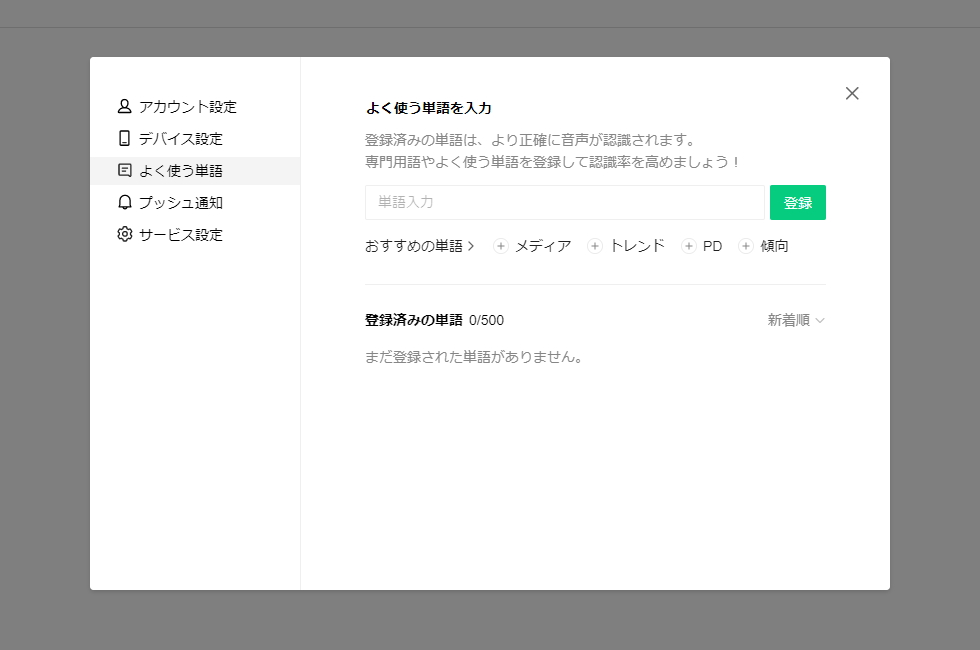Viewport: 980px width, 650px height.
Task: Add メディア using its plus icon
Action: click(500, 245)
